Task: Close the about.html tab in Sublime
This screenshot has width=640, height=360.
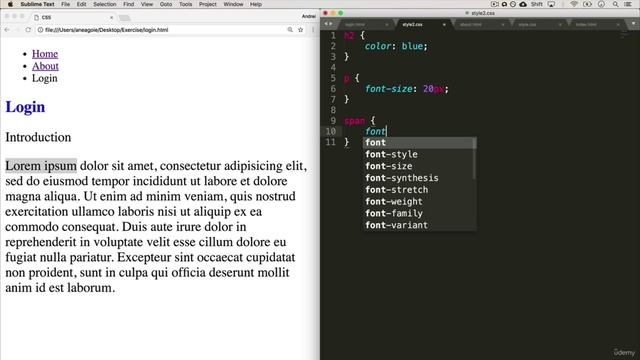Action: [502, 24]
